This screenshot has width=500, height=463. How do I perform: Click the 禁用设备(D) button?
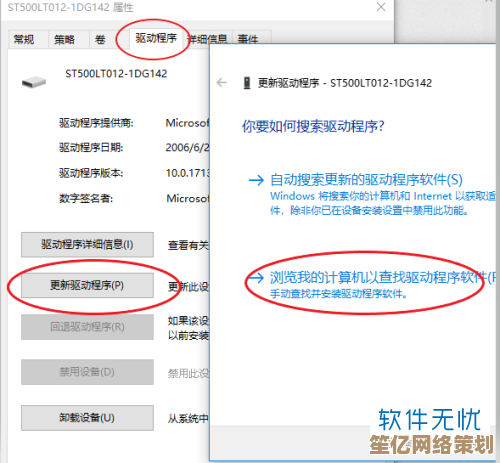pos(87,372)
